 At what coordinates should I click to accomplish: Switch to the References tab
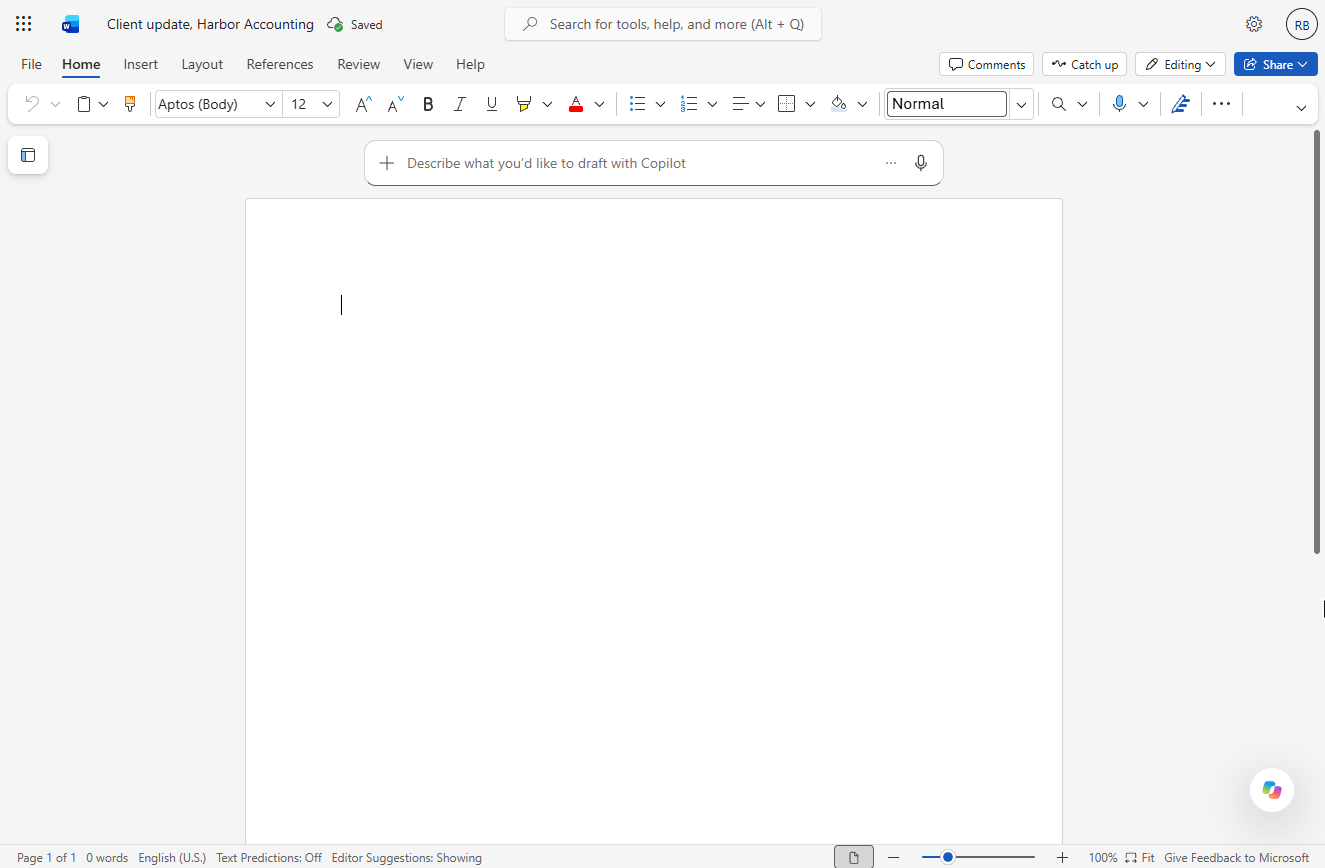[x=280, y=64]
